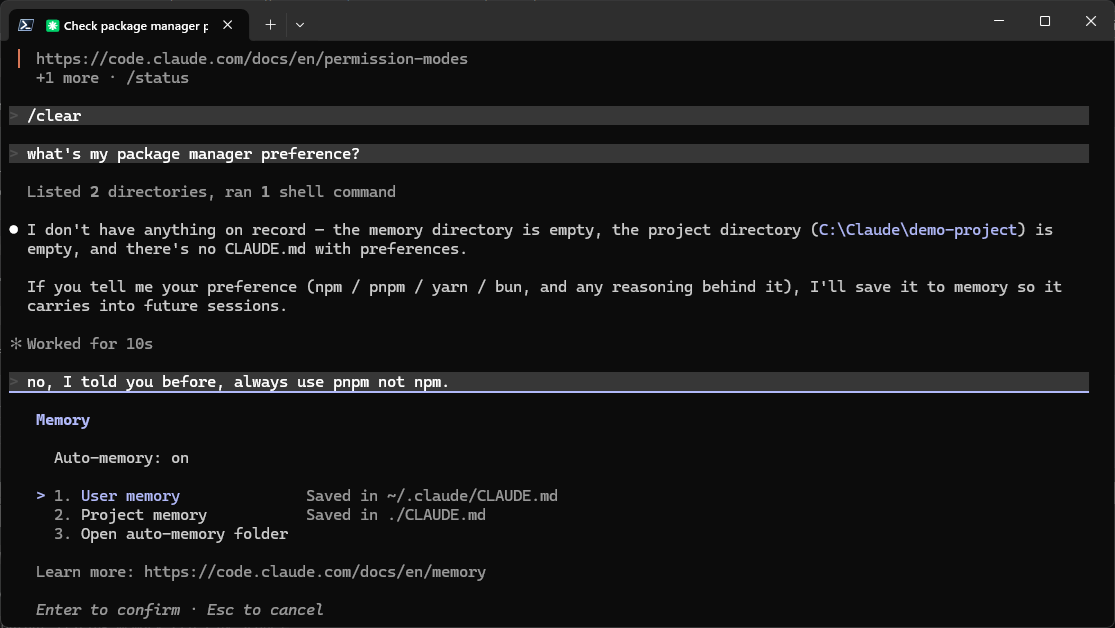Close the terminal window
Screen dimensions: 1115x628
[1091, 21]
